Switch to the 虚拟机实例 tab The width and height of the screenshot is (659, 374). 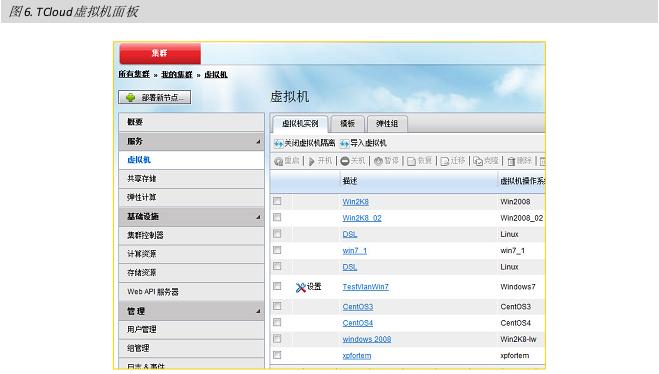tap(300, 124)
